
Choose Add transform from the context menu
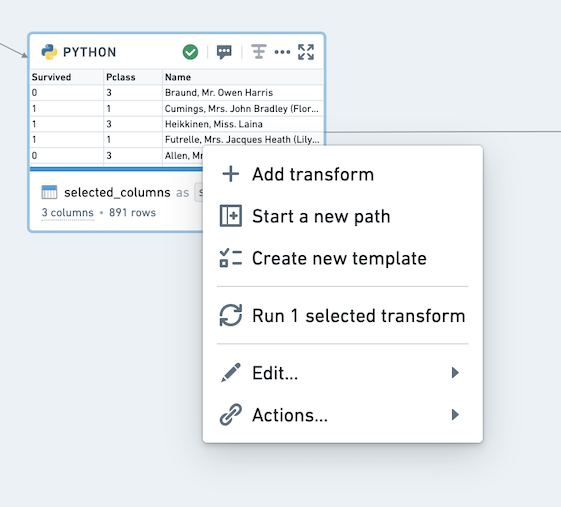[x=343, y=174]
